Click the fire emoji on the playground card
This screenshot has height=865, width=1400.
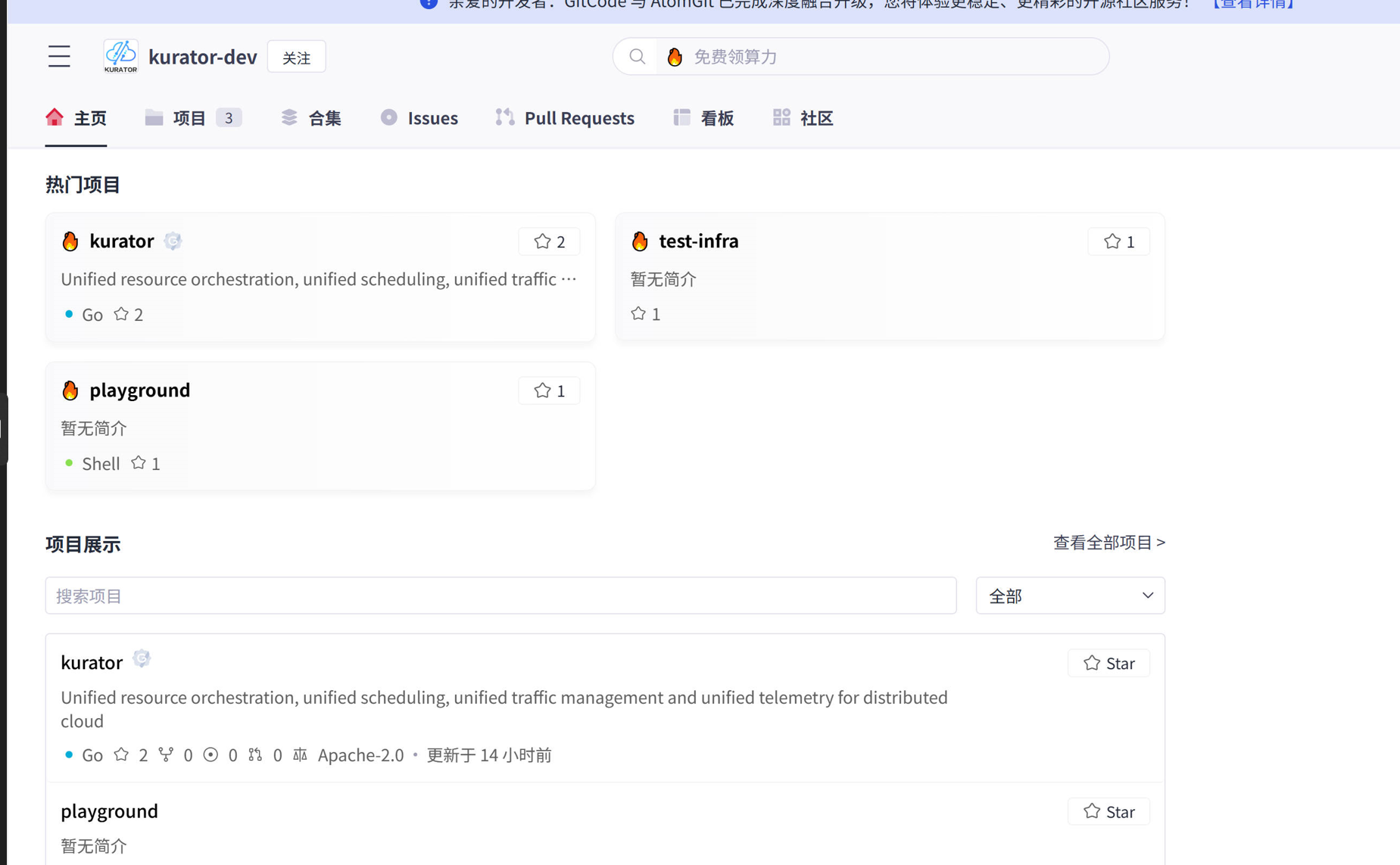coord(70,390)
